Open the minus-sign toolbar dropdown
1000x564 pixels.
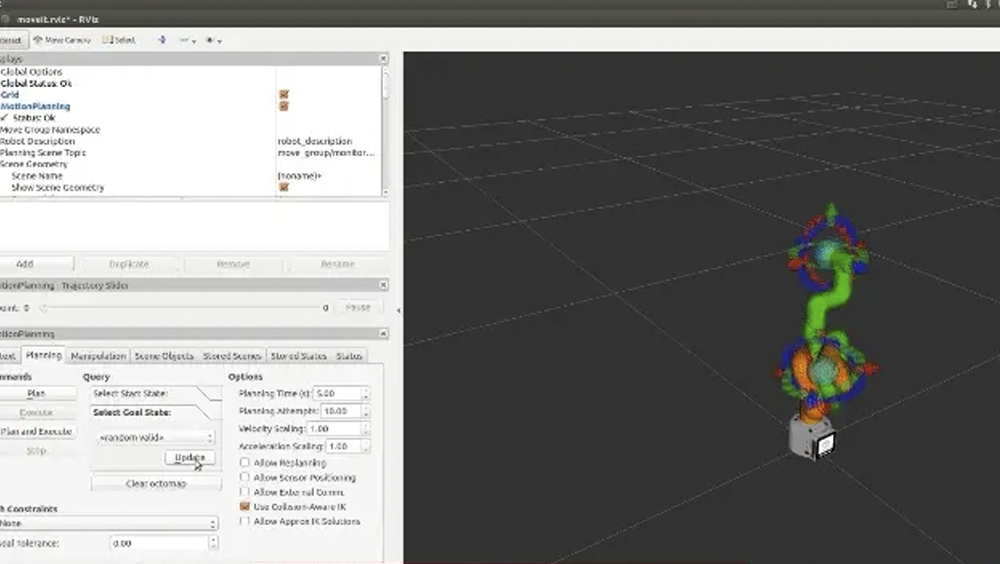[x=188, y=40]
